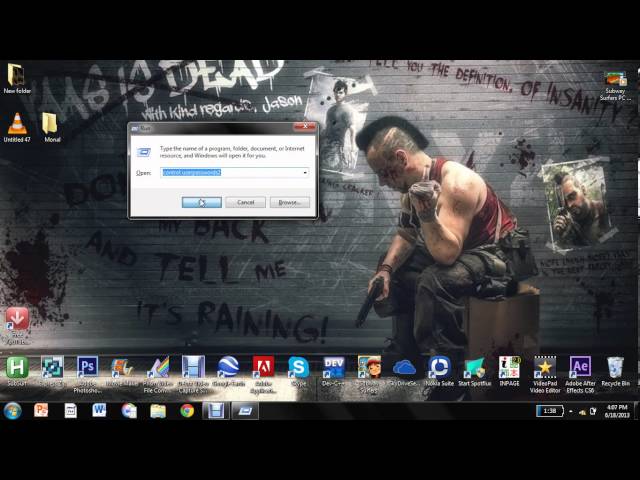
Task: Select the Recycle Bin icon
Action: [x=615, y=371]
